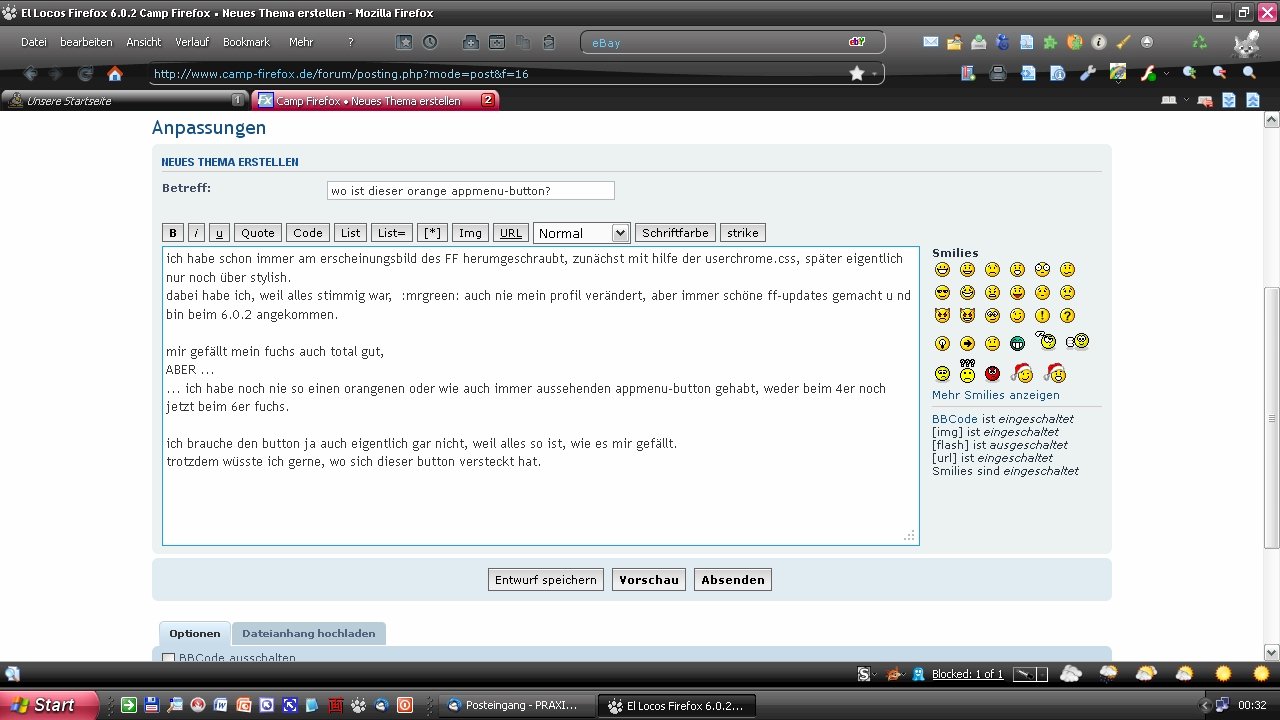Apply bold with the B button

(173, 233)
